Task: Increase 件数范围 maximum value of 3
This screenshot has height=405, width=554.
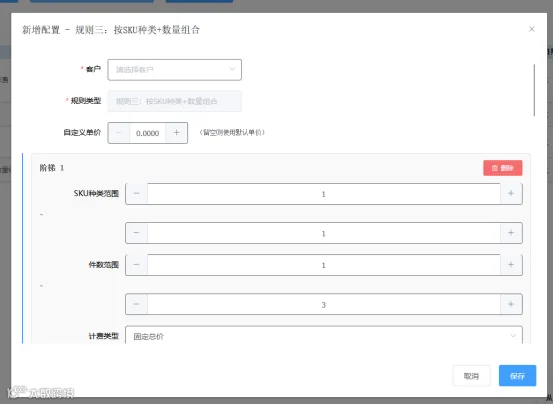Action: [511, 304]
